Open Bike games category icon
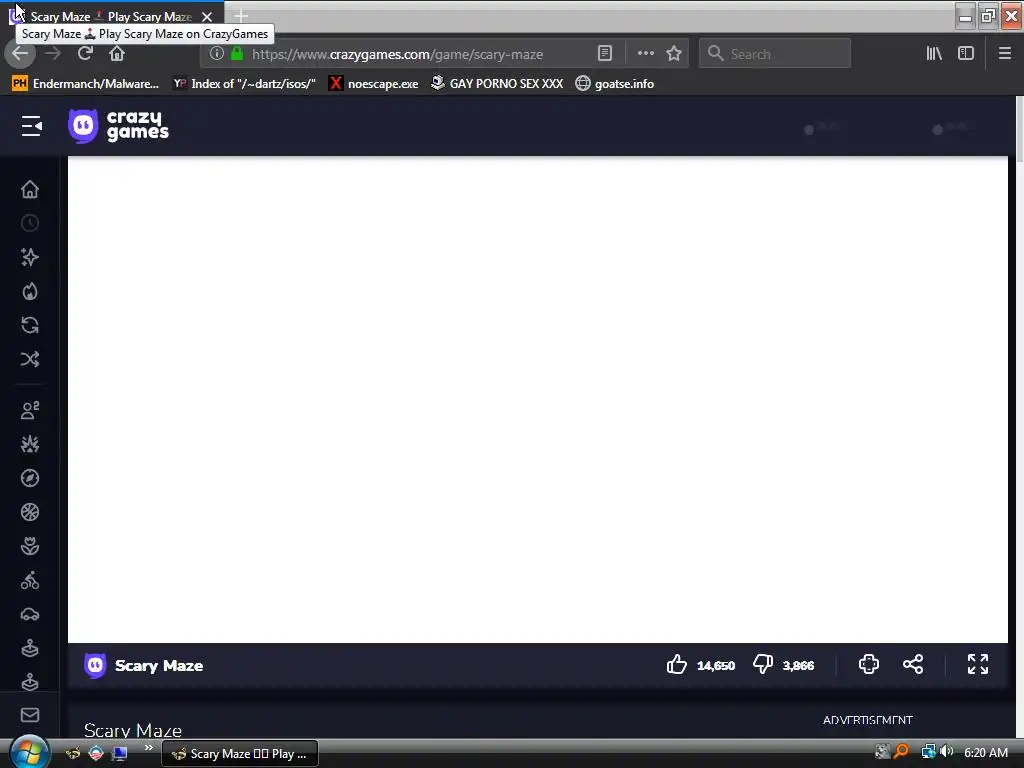 coord(30,580)
